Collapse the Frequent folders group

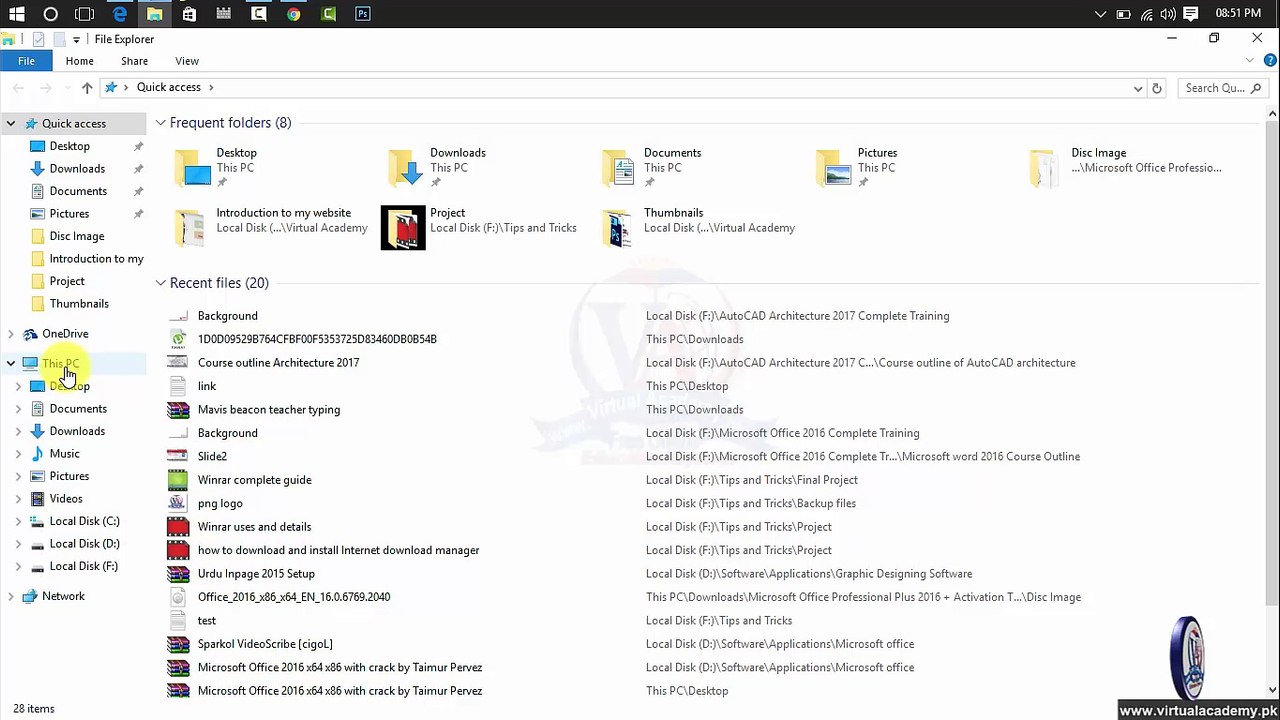tap(160, 123)
